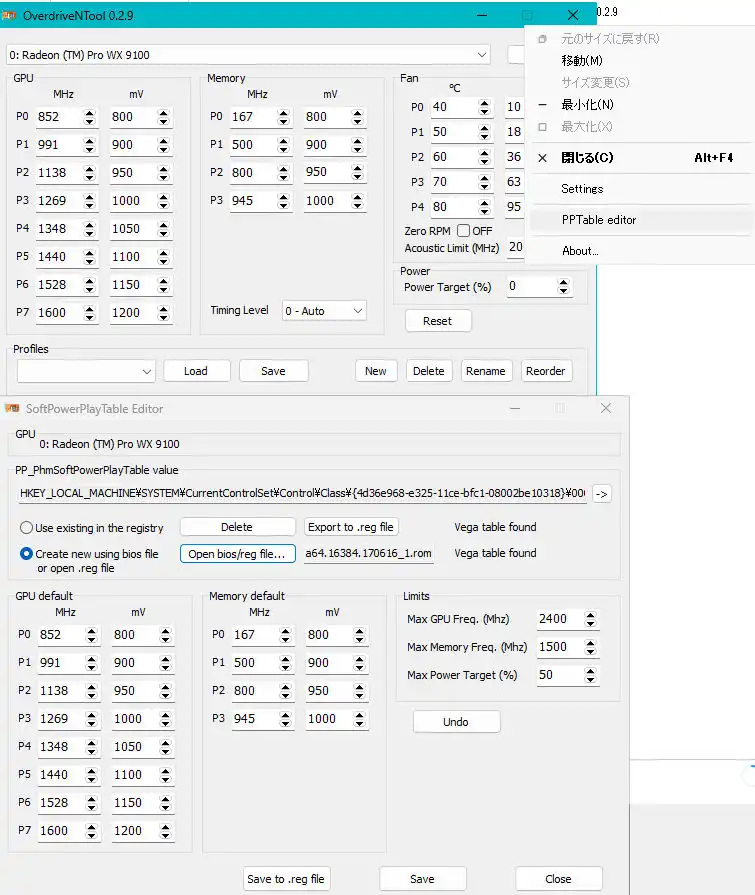Click Open bios/reg file... button

point(237,554)
